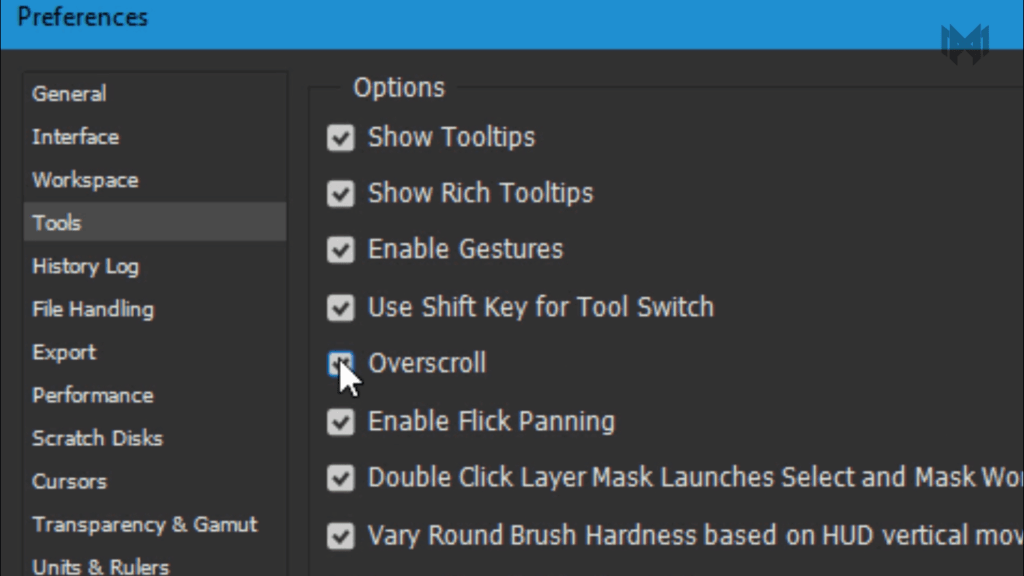The height and width of the screenshot is (576, 1024).
Task: Disable Enable Gestures option
Action: point(340,249)
